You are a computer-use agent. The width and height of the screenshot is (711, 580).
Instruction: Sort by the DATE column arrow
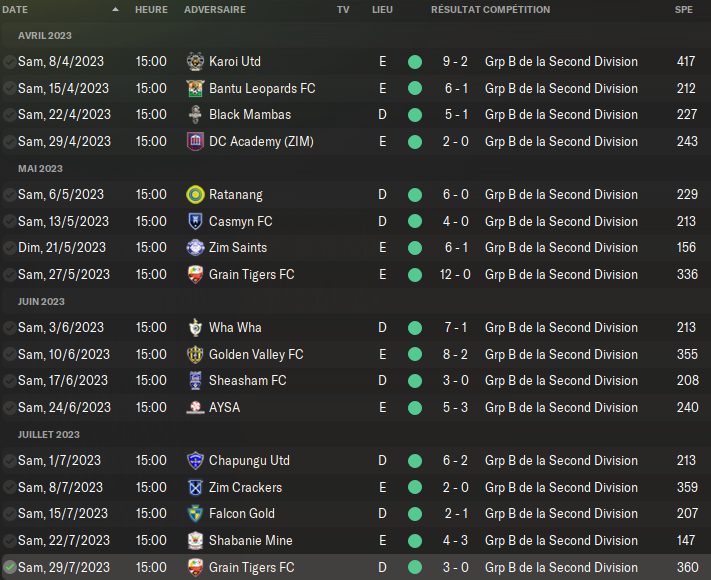click(x=116, y=10)
